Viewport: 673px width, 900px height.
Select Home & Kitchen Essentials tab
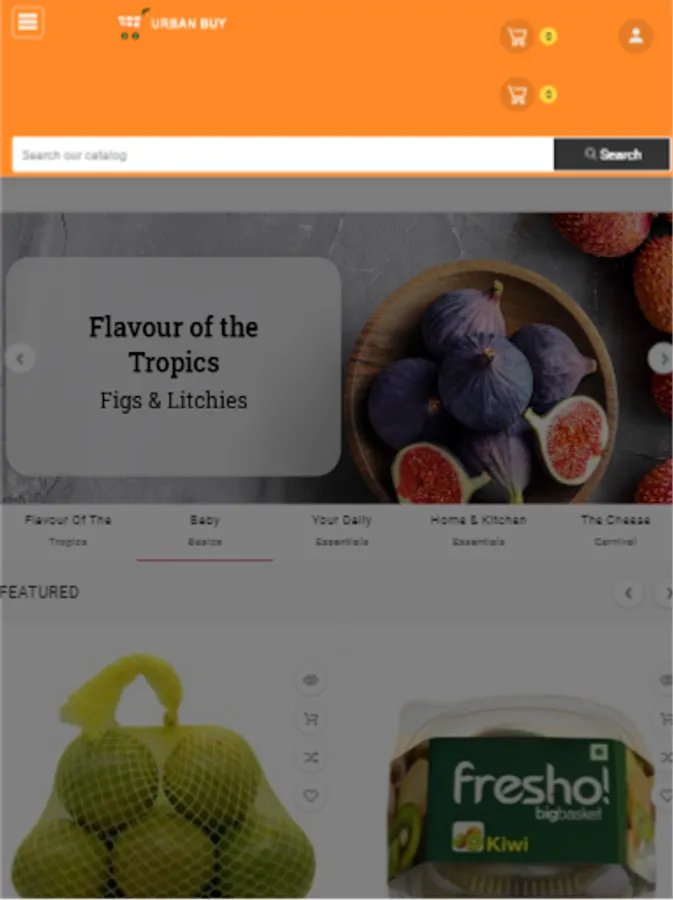click(479, 530)
